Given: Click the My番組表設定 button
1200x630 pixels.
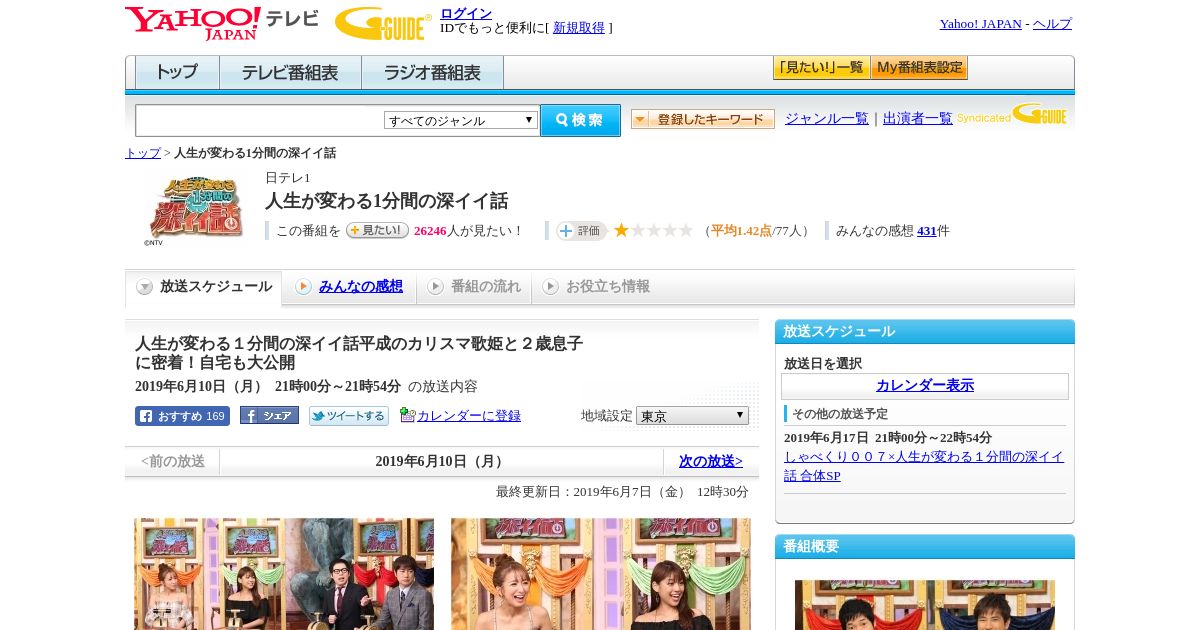Looking at the screenshot, I should coord(919,68).
